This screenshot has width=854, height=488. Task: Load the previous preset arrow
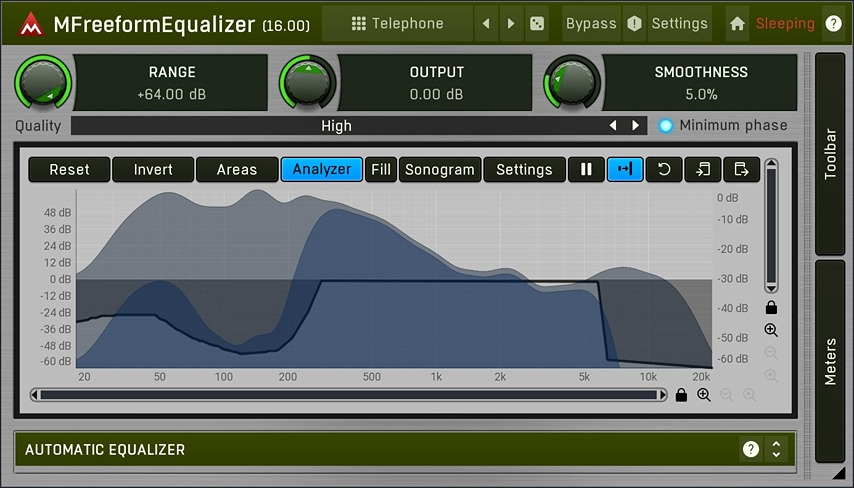click(486, 23)
